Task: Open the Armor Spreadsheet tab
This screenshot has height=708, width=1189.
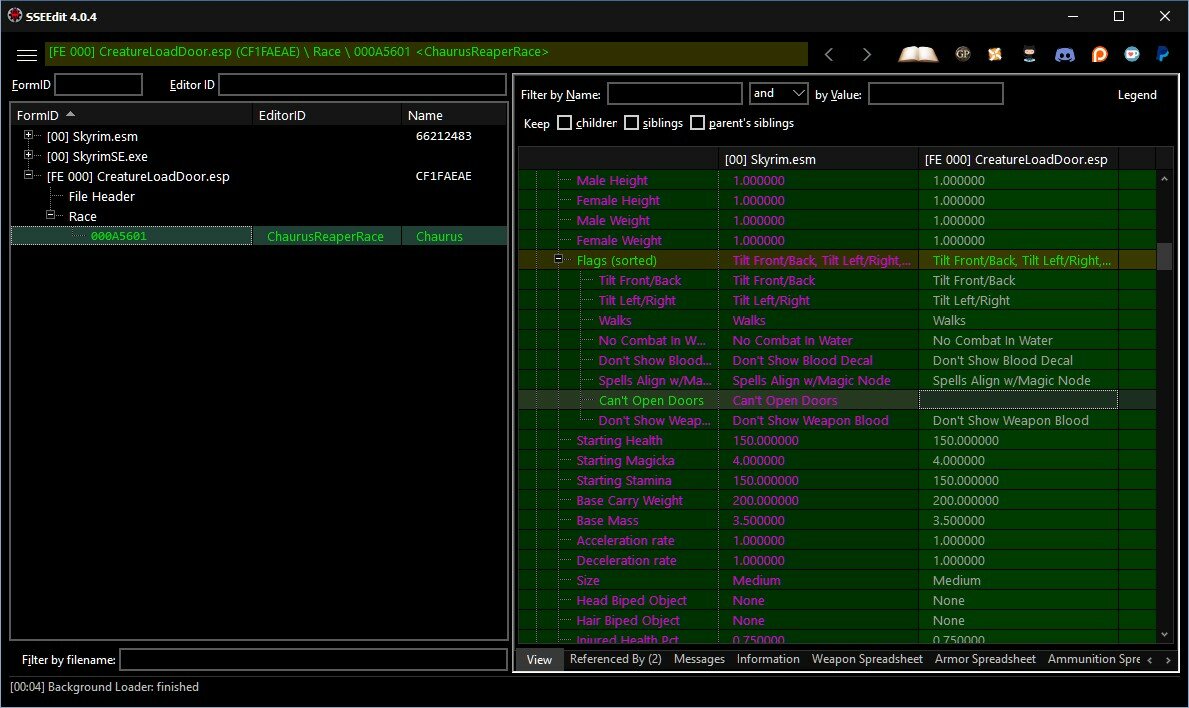Action: 985,659
